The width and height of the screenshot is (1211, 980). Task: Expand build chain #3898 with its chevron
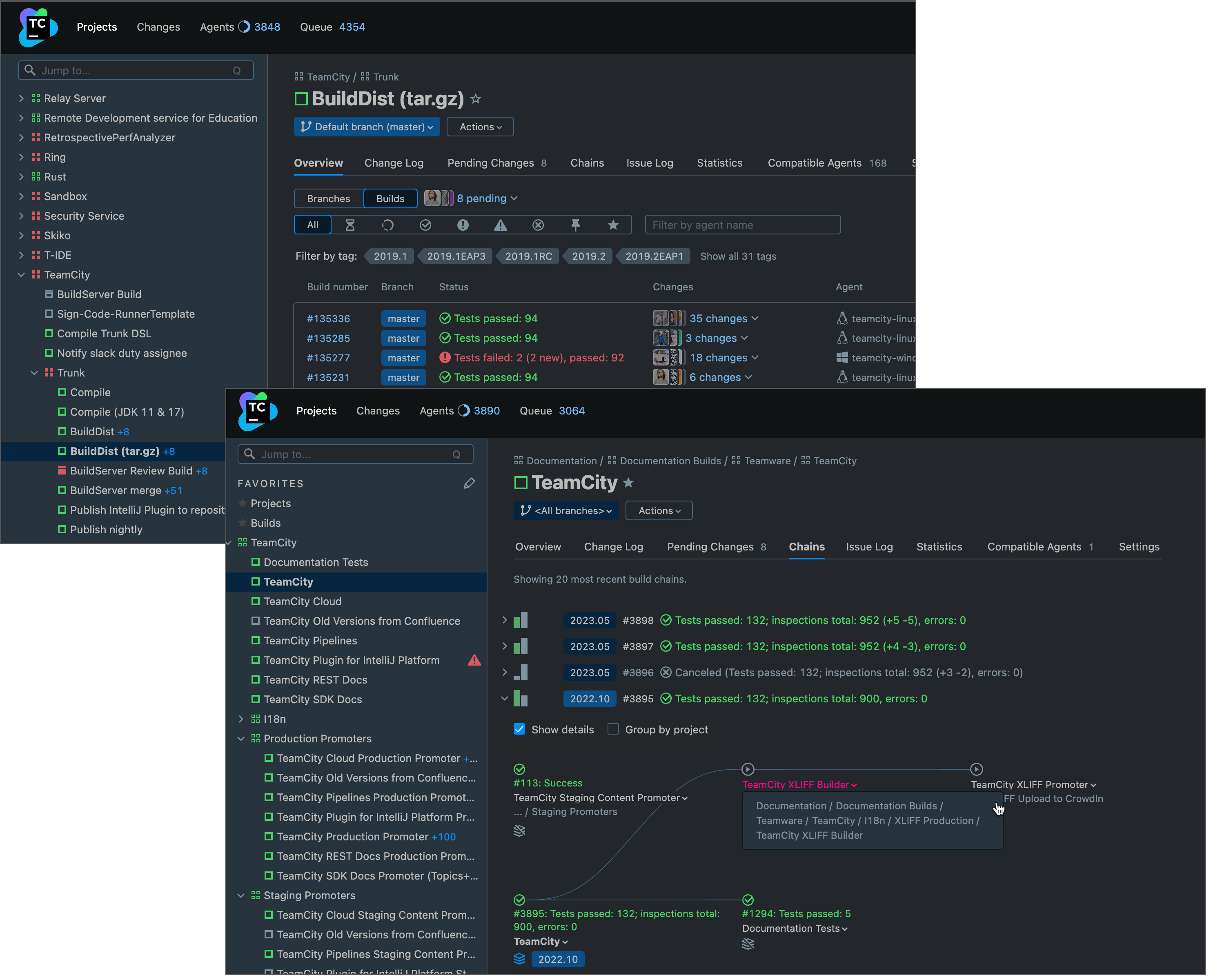[504, 620]
